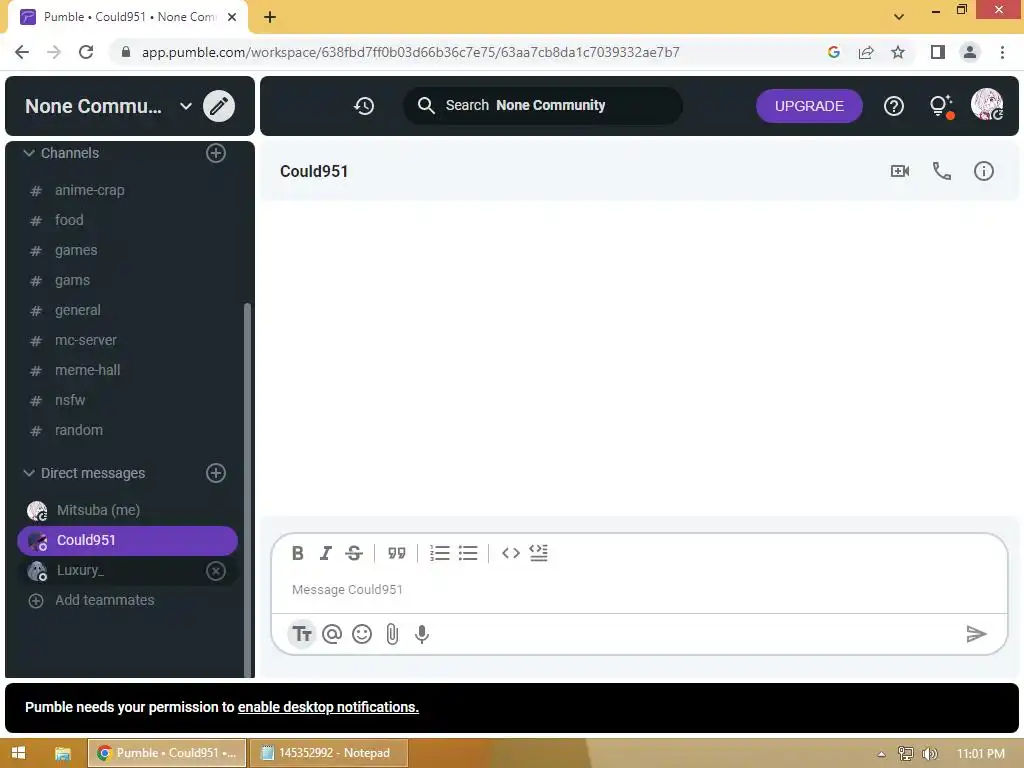Image resolution: width=1024 pixels, height=768 pixels.
Task: Collapse the Direct messages section
Action: point(29,473)
